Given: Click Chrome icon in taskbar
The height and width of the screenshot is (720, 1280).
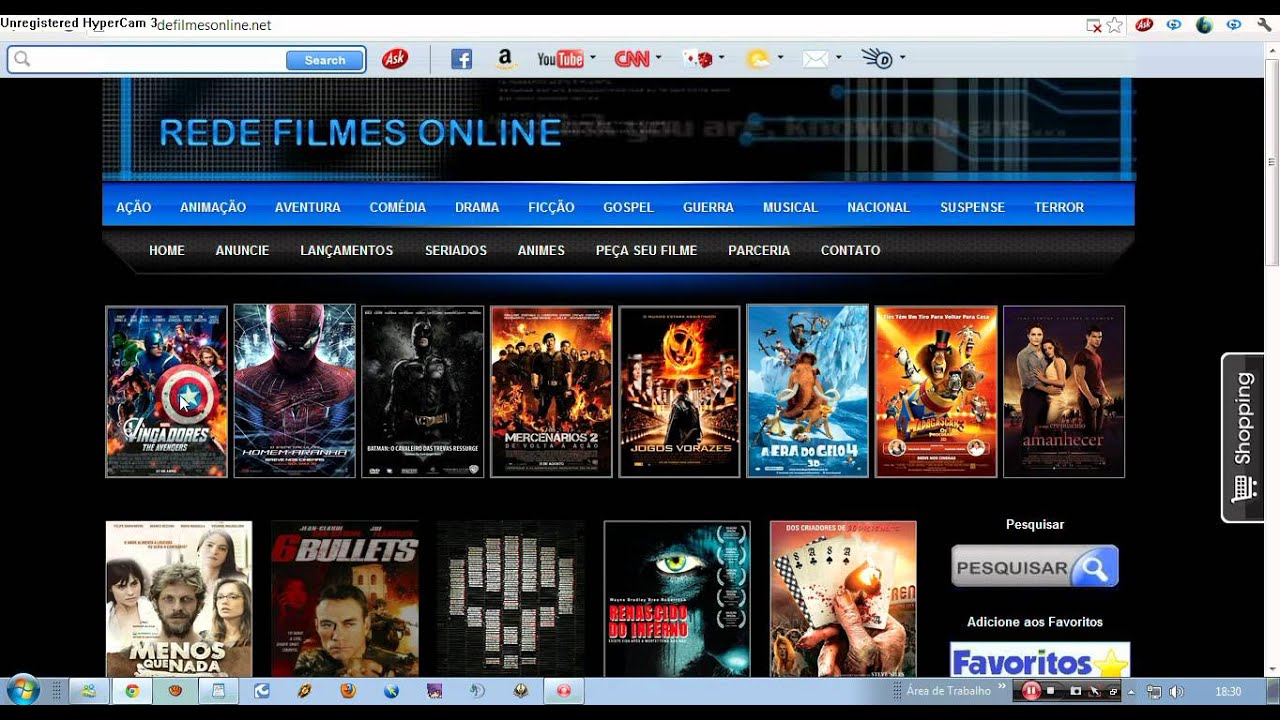Looking at the screenshot, I should coord(132,691).
